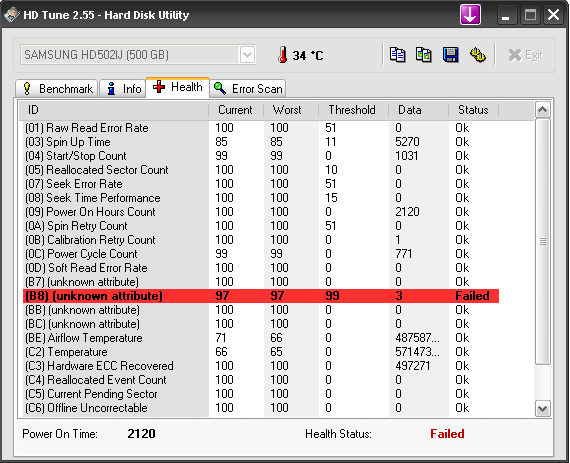This screenshot has width=570, height=463.
Task: Select the Reallocated Sector Count row
Action: [x=261, y=170]
